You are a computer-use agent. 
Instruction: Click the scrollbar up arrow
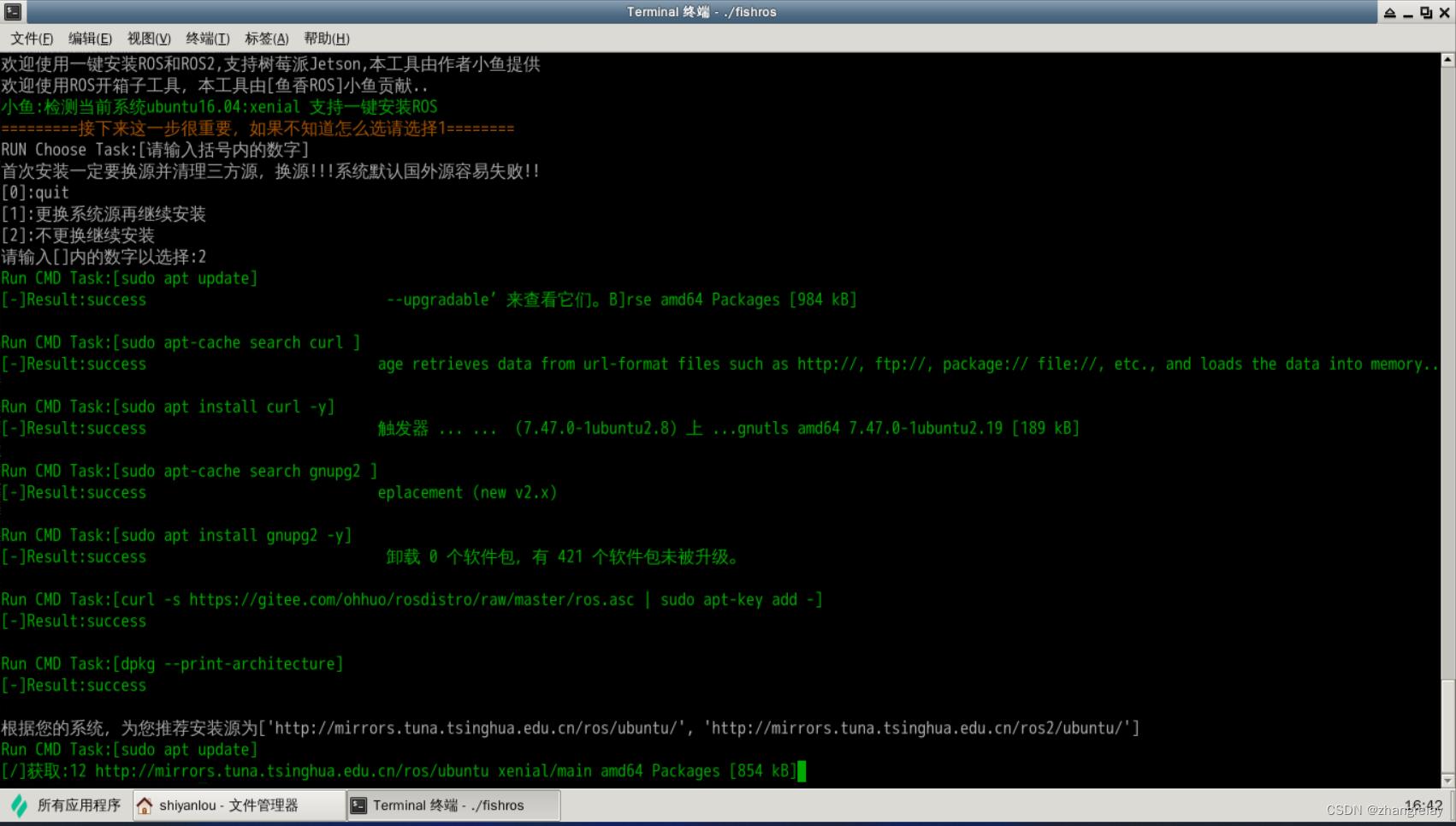(x=1447, y=60)
